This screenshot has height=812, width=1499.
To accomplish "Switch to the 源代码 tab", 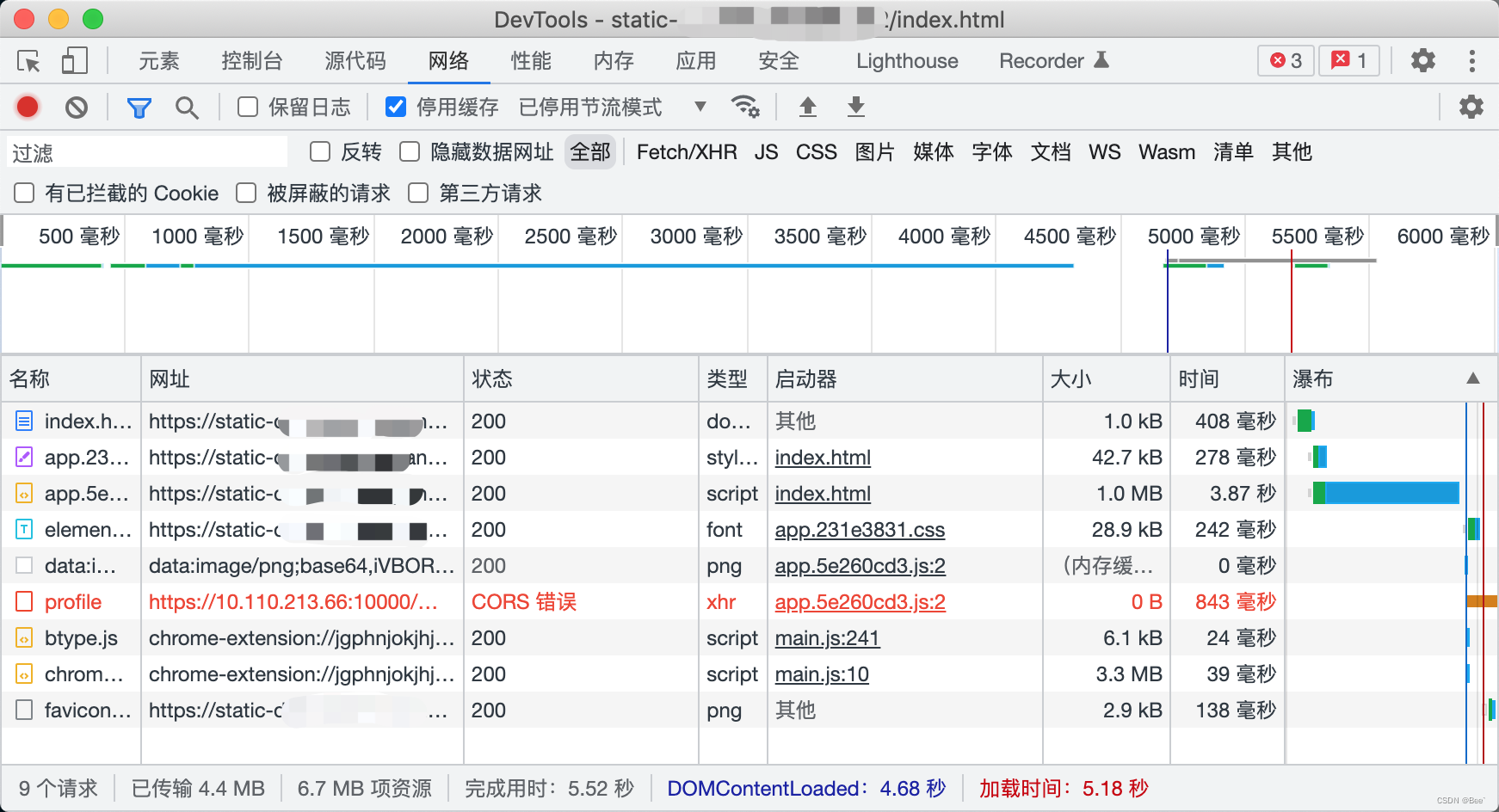I will click(355, 61).
